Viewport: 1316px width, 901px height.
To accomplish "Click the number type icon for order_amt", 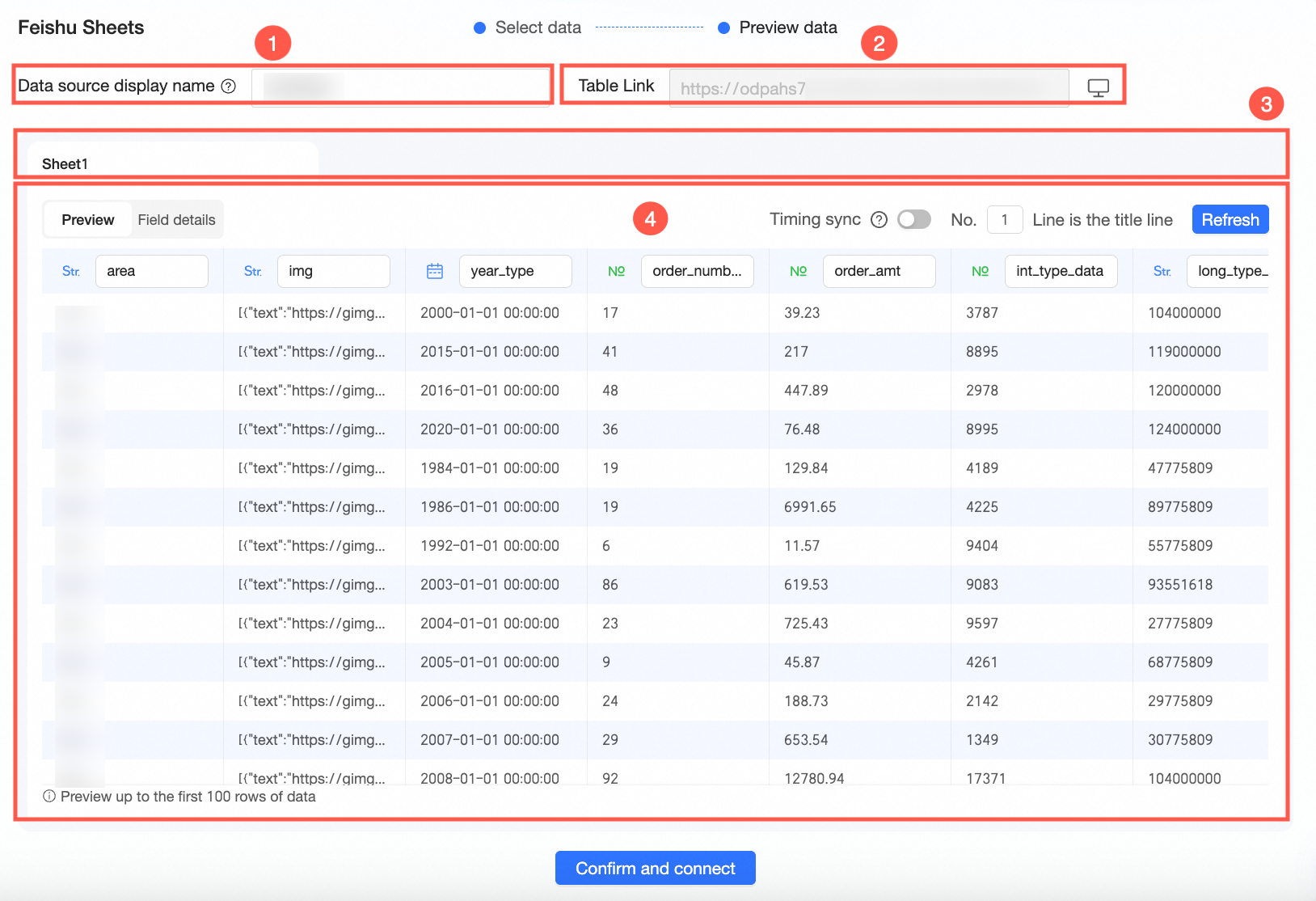I will 799,272.
